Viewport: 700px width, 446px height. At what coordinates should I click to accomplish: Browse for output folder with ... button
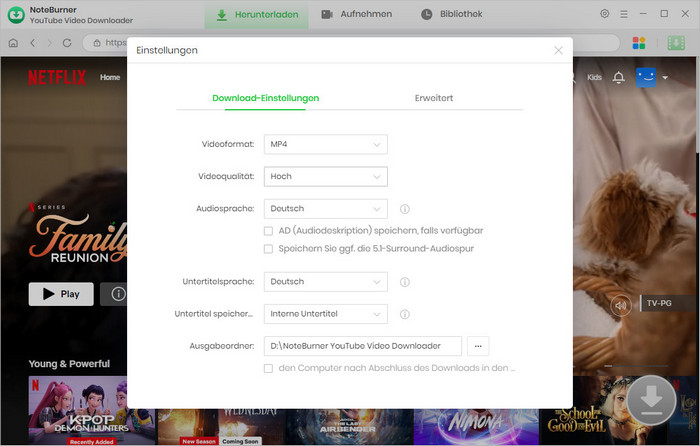click(x=478, y=346)
